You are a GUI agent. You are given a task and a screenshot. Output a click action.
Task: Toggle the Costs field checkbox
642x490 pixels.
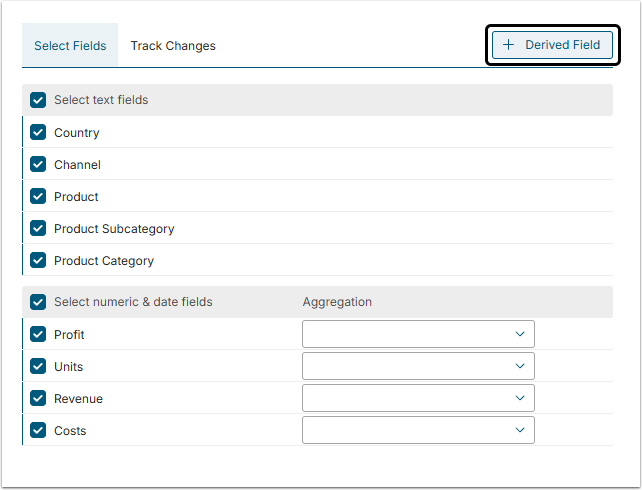(x=39, y=431)
